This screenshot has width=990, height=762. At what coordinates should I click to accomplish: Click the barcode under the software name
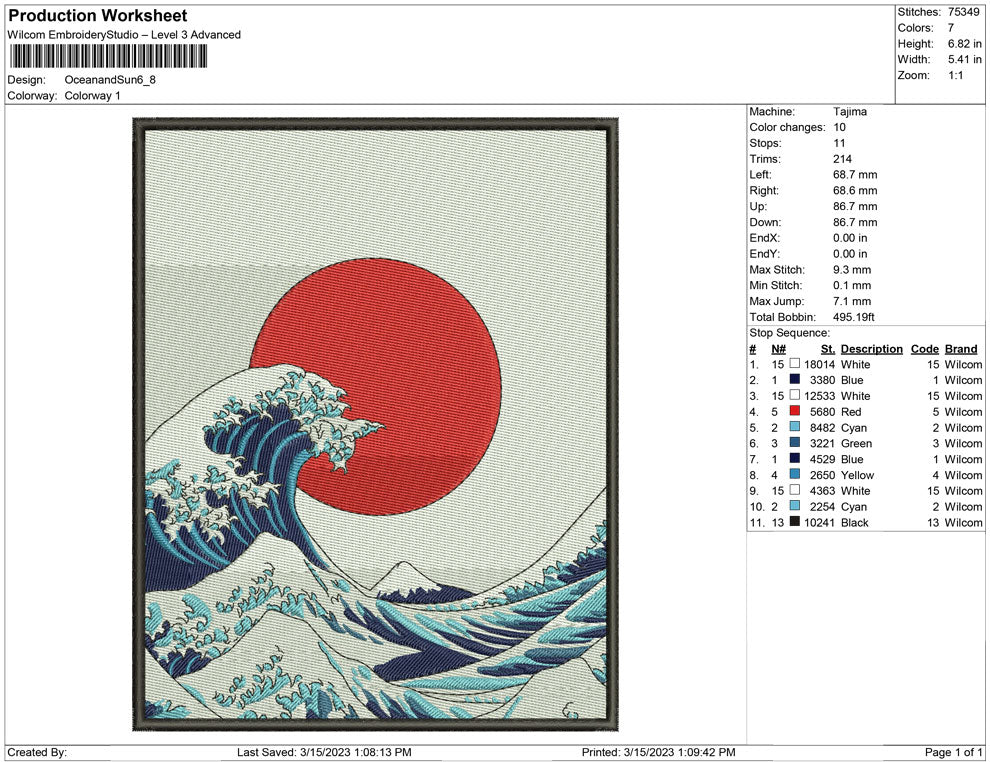[108, 56]
